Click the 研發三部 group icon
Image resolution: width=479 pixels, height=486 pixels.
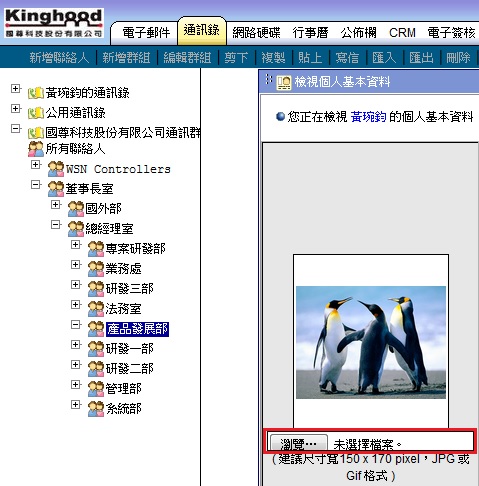pos(96,289)
